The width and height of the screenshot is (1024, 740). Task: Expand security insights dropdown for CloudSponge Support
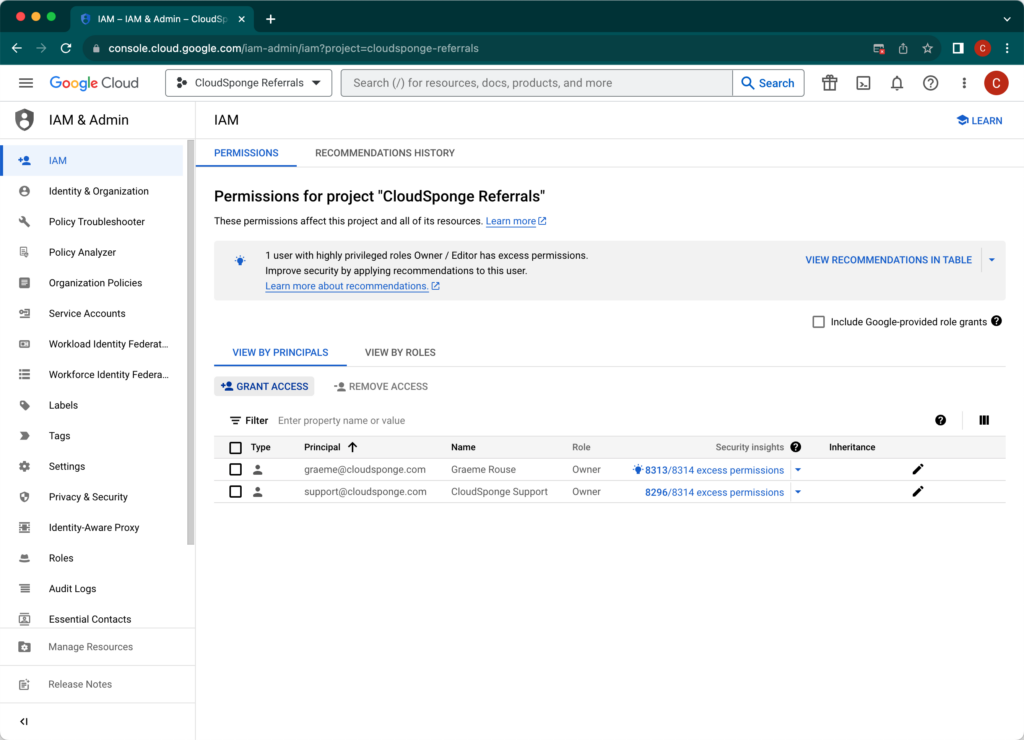(798, 492)
